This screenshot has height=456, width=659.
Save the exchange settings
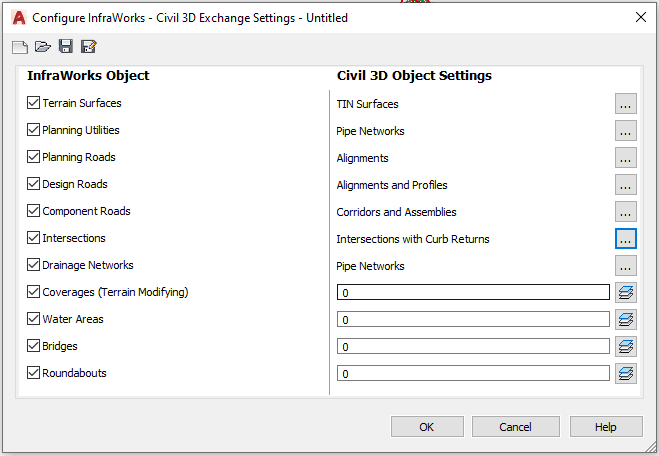(x=66, y=46)
